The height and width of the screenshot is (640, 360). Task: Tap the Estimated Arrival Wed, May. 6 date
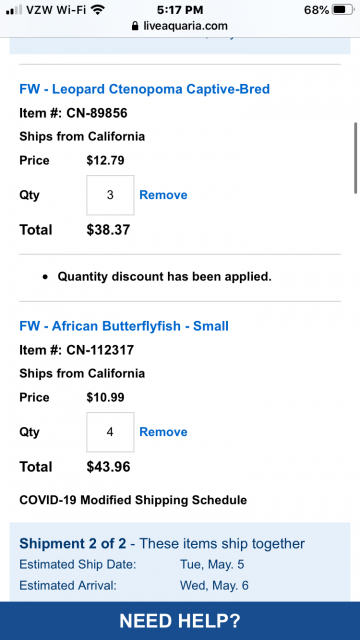pyautogui.click(x=214, y=586)
